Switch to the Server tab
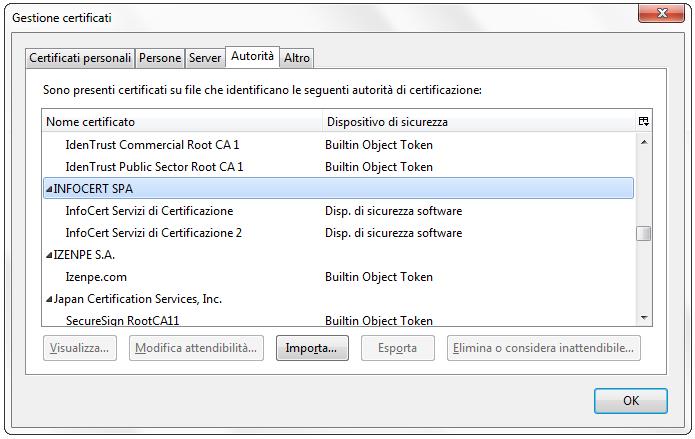Viewport: 695px width, 439px height. coord(205,58)
